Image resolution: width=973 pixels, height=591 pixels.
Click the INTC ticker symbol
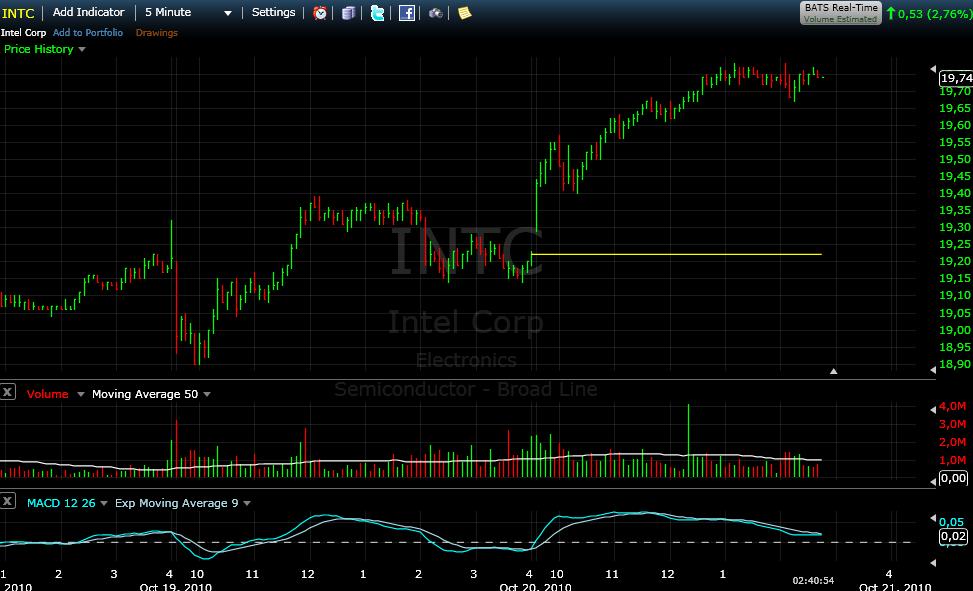click(x=18, y=13)
